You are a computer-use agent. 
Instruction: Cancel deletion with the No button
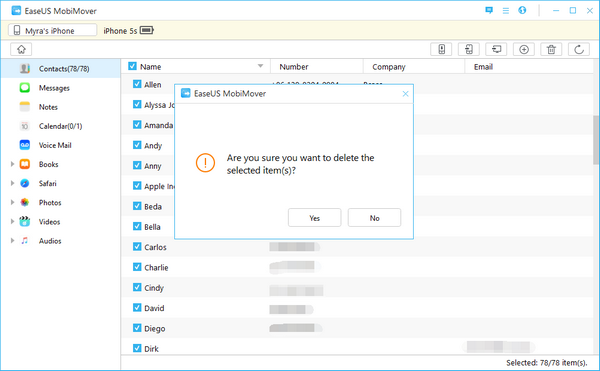point(374,218)
